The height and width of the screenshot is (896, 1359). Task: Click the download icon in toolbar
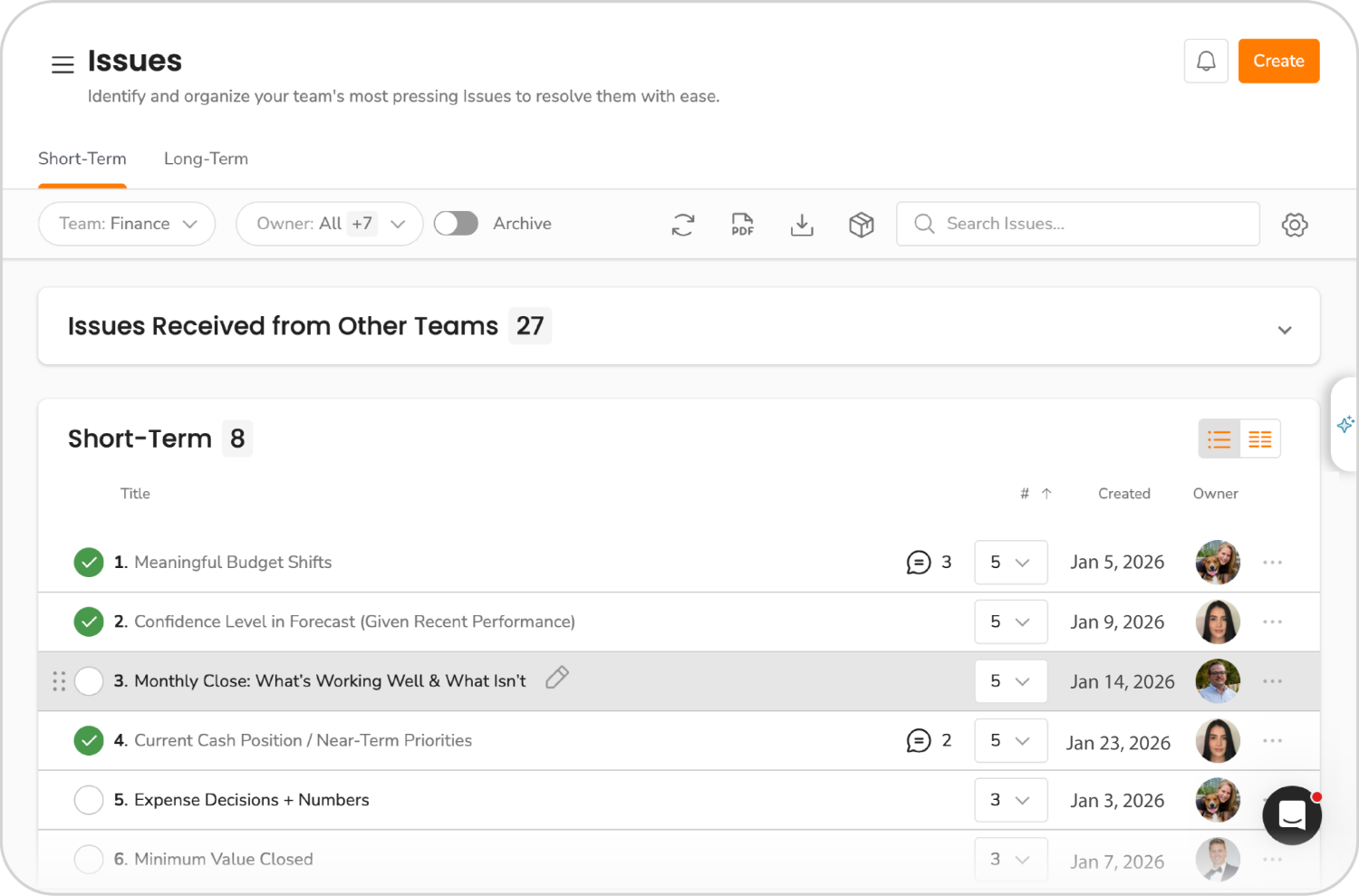pos(802,225)
